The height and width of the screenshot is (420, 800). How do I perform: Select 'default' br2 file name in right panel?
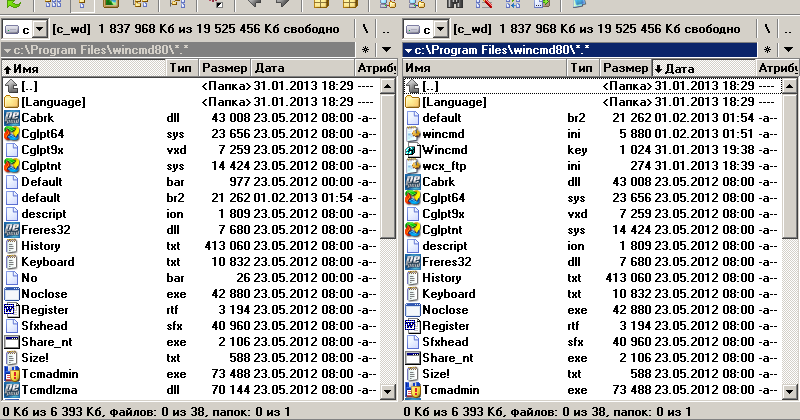point(441,118)
